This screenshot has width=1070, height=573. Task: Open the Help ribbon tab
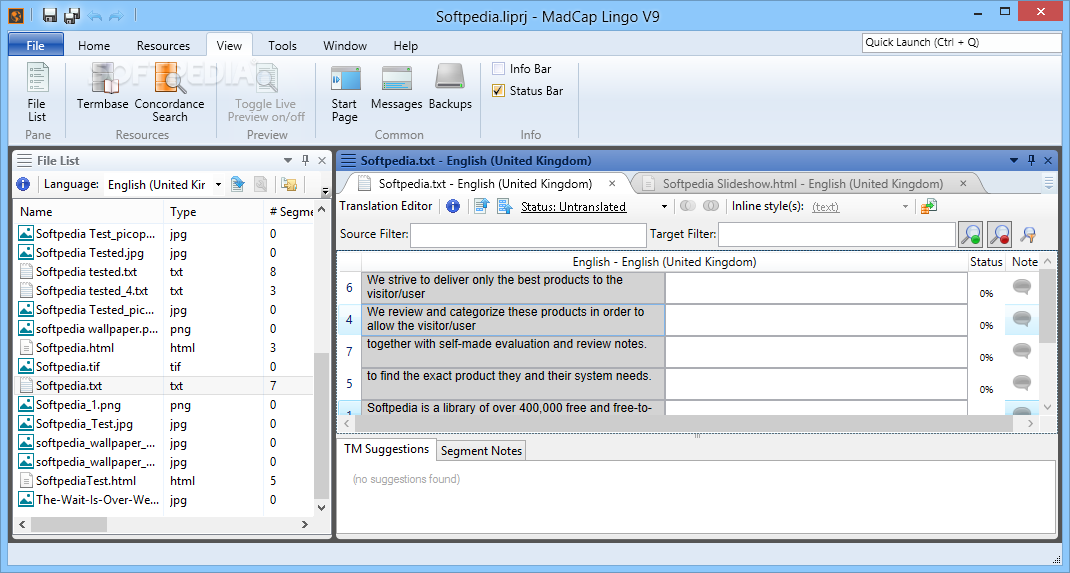pyautogui.click(x=405, y=46)
